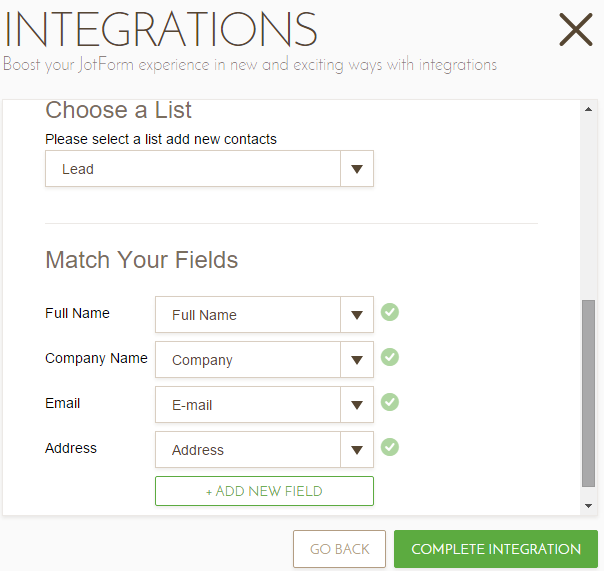Expand the E-mail field dropdown arrow
Screen dimensions: 604x571
357,405
